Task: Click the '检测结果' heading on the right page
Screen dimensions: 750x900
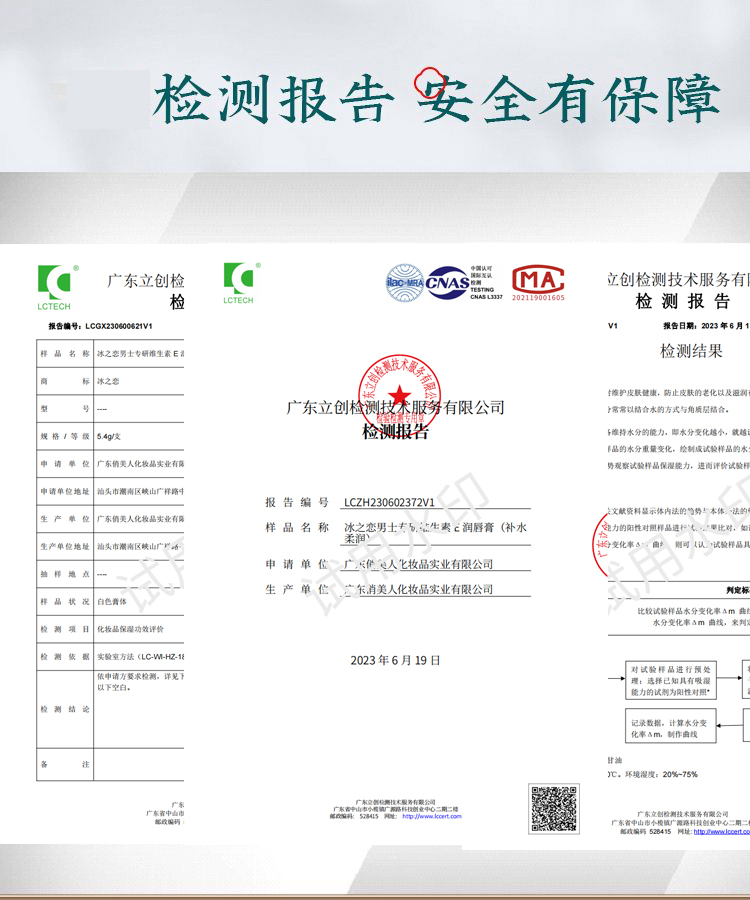Action: [691, 351]
